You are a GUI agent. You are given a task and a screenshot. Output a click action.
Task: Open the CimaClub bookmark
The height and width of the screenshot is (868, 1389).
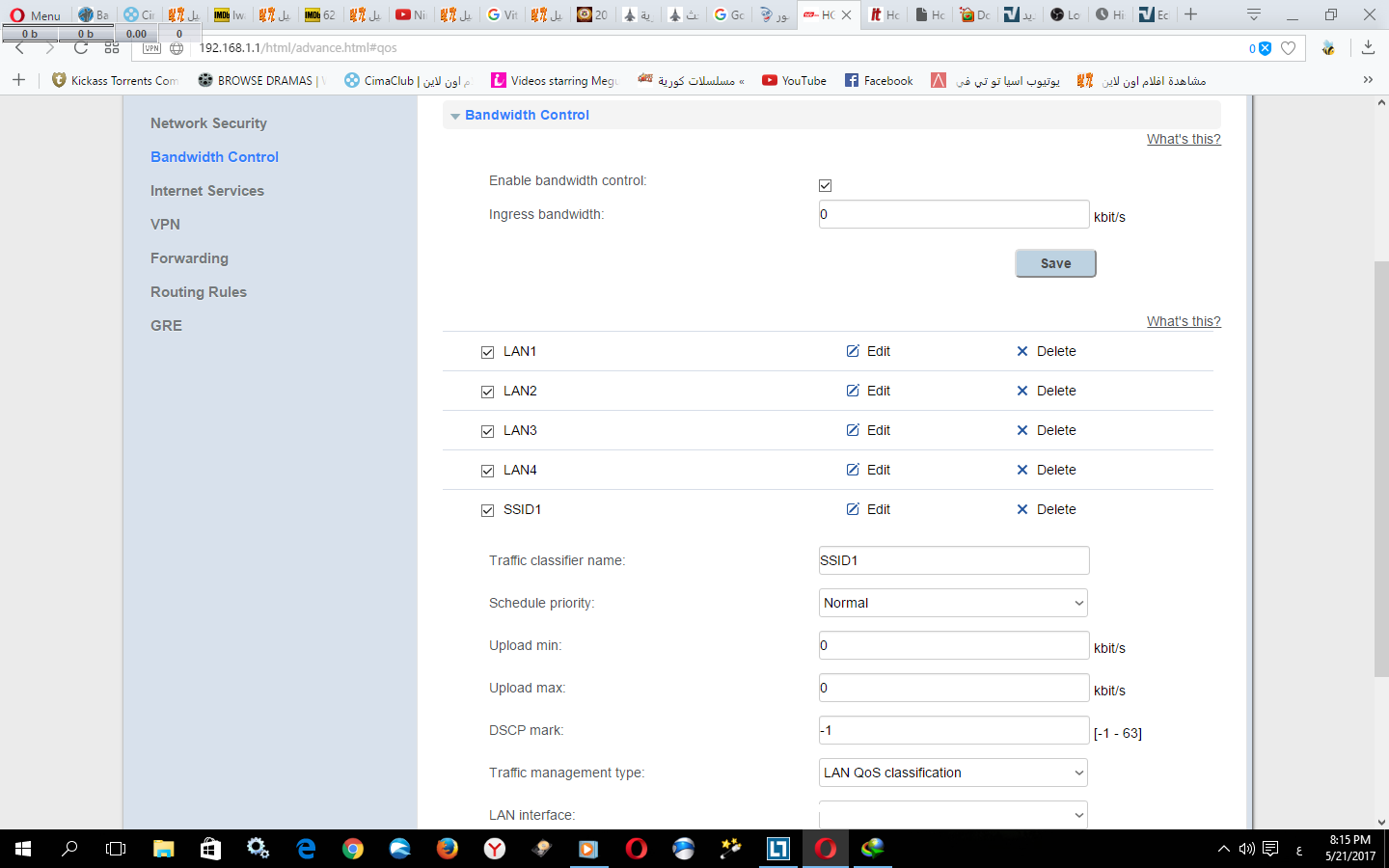click(408, 80)
